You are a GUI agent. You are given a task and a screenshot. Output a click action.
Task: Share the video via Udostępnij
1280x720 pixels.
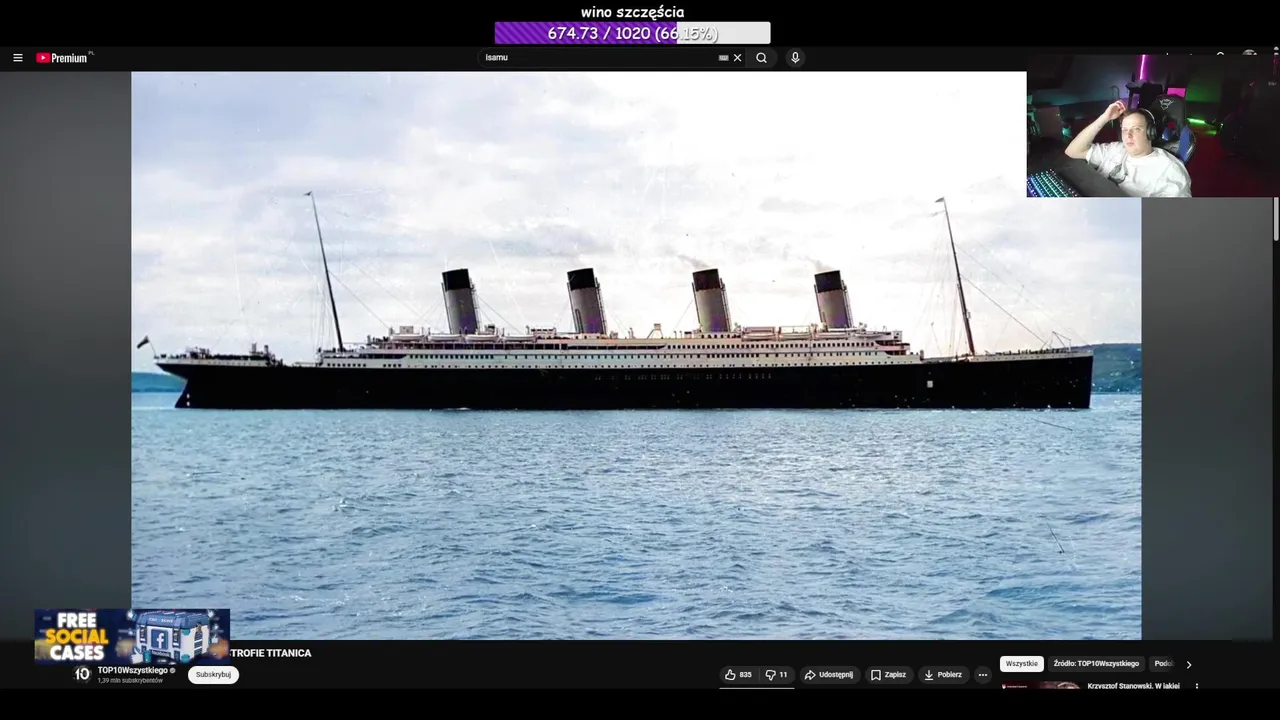tap(829, 675)
